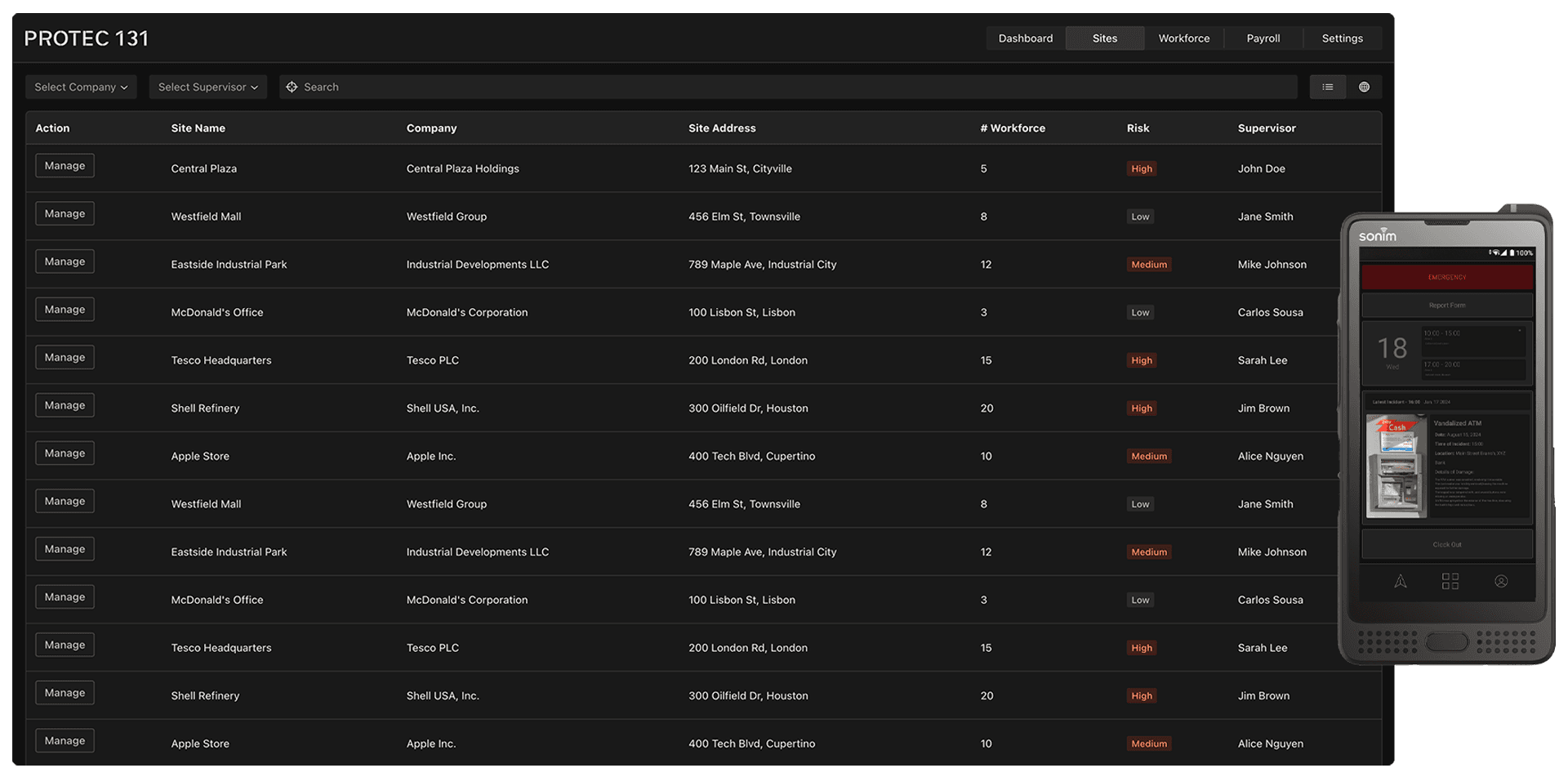Open the Settings tab

[x=1343, y=38]
